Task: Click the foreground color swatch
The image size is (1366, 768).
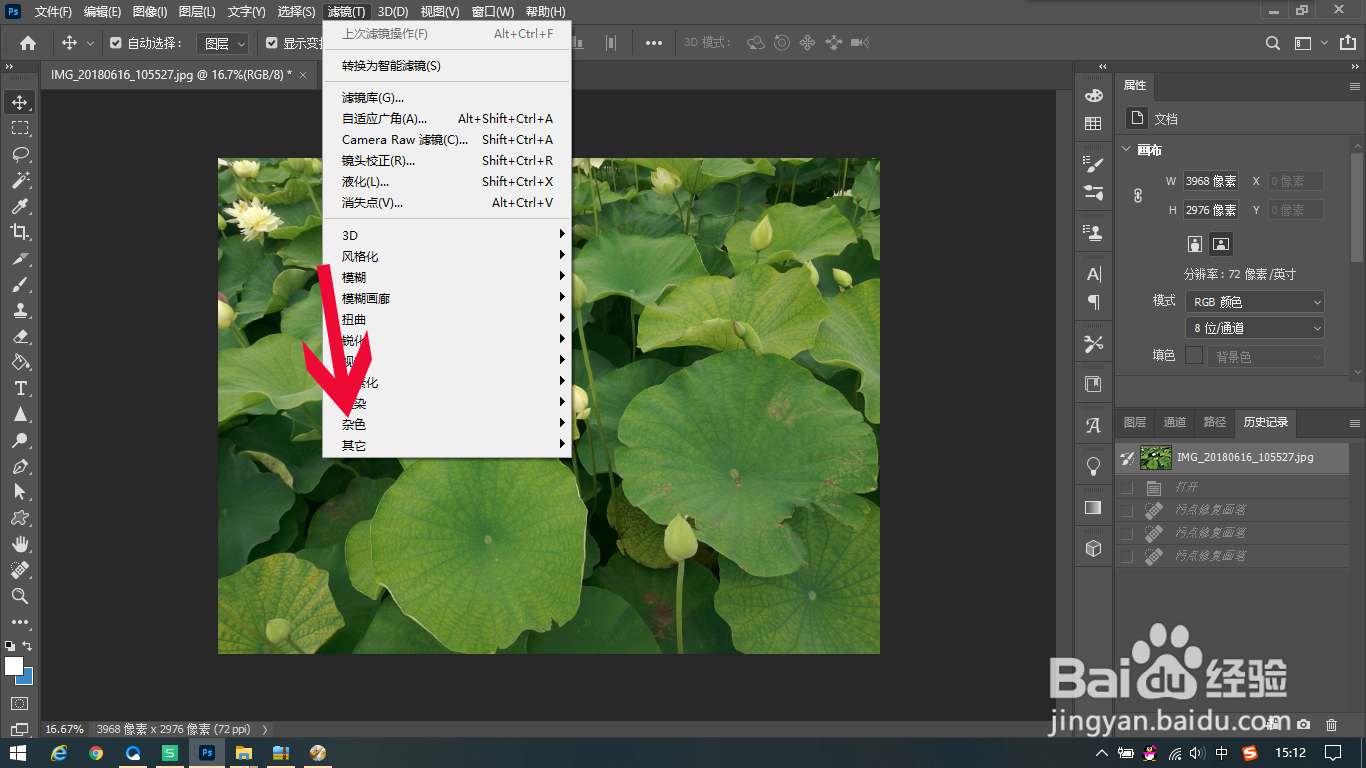Action: tap(13, 665)
